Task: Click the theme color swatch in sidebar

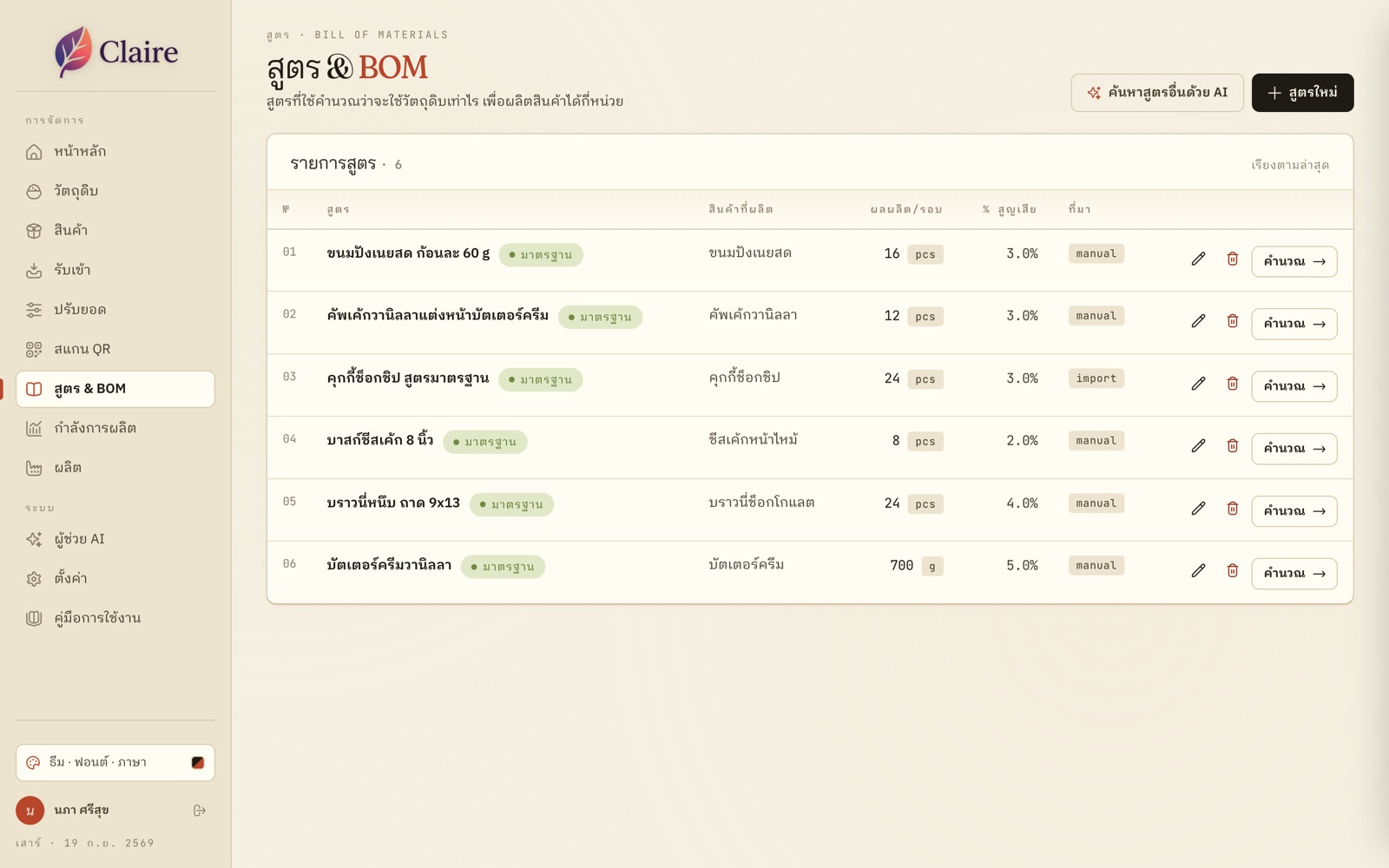Action: tap(198, 763)
